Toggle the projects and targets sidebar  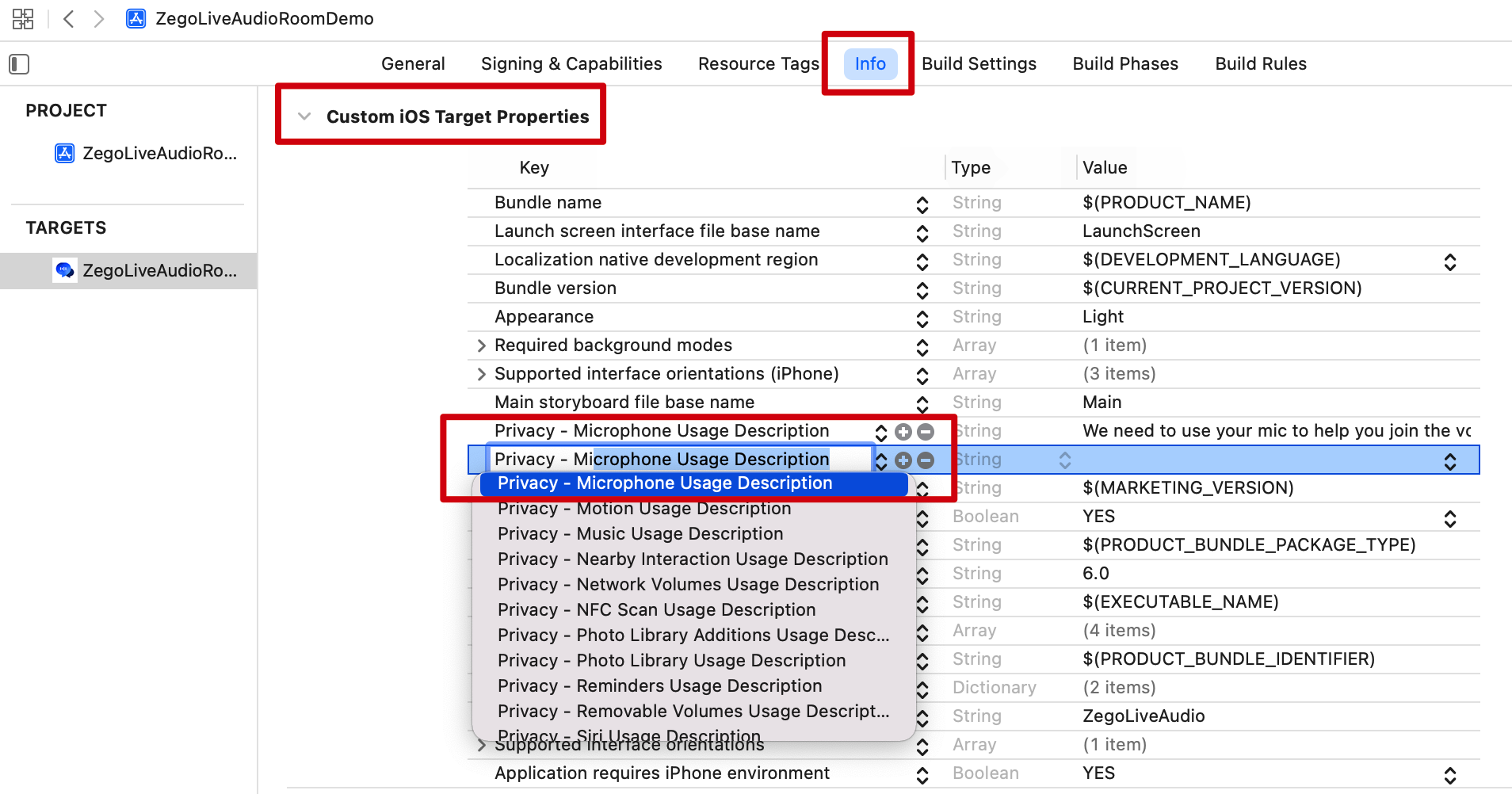pos(19,64)
